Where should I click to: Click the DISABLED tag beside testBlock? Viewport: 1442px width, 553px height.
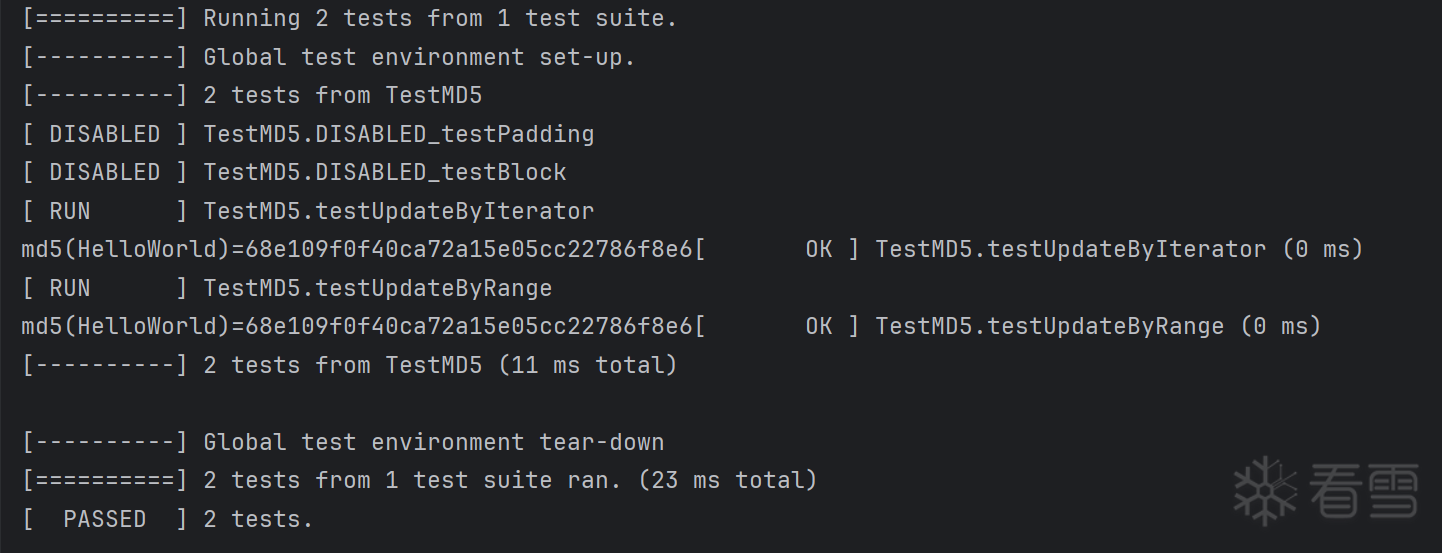(x=104, y=172)
